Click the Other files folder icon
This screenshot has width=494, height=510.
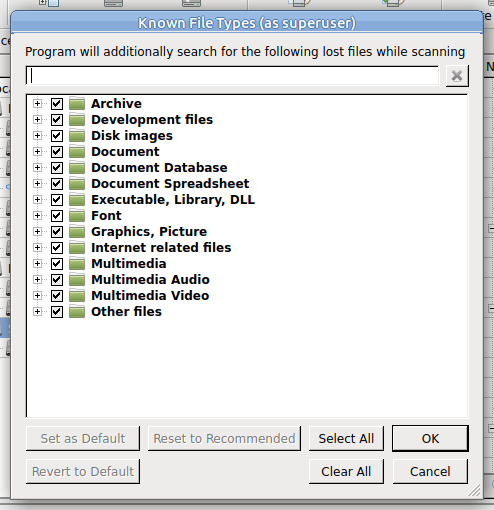77,312
